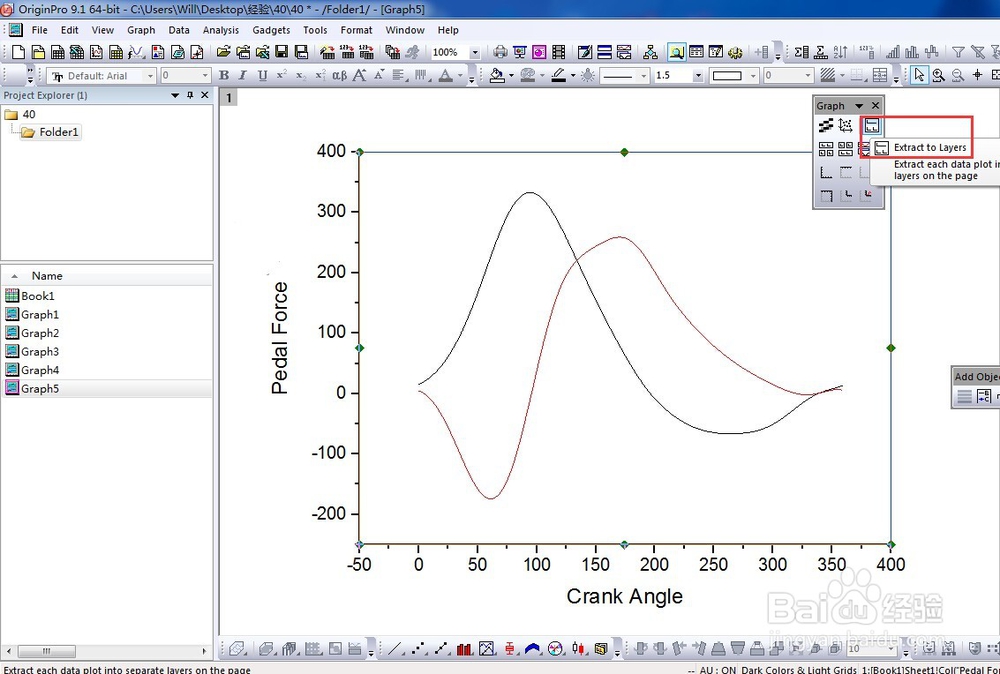Open a project with the yellow folder icon
1000x674 pixels.
pos(223,52)
